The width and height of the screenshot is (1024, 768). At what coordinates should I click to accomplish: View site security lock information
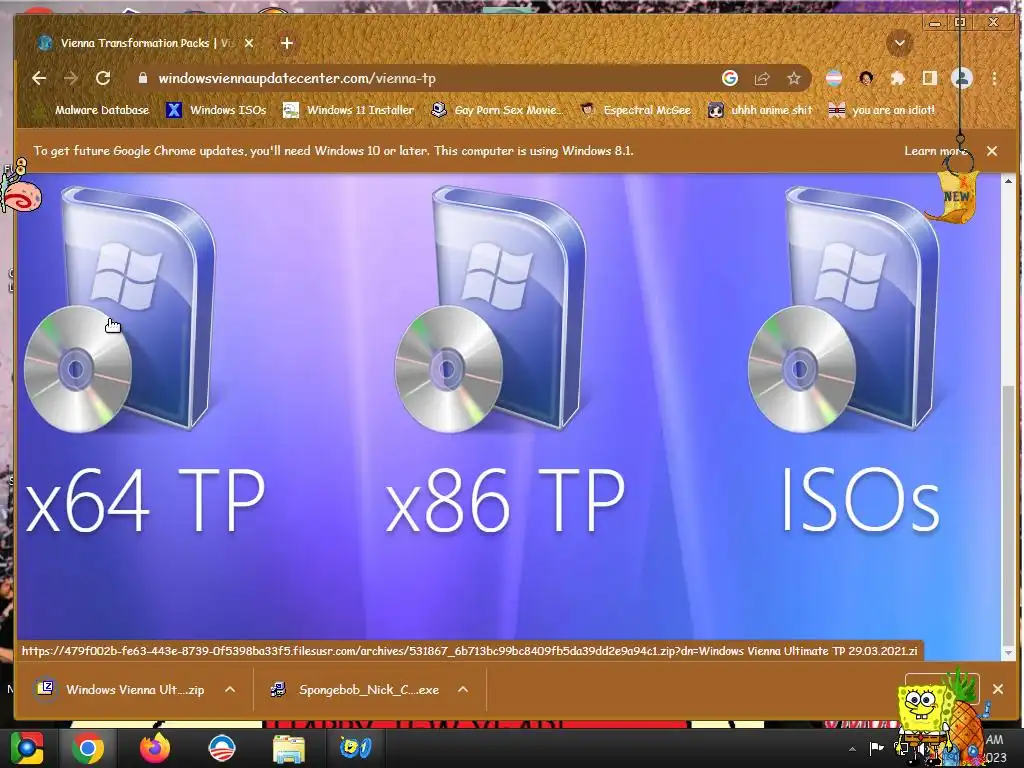pyautogui.click(x=142, y=78)
